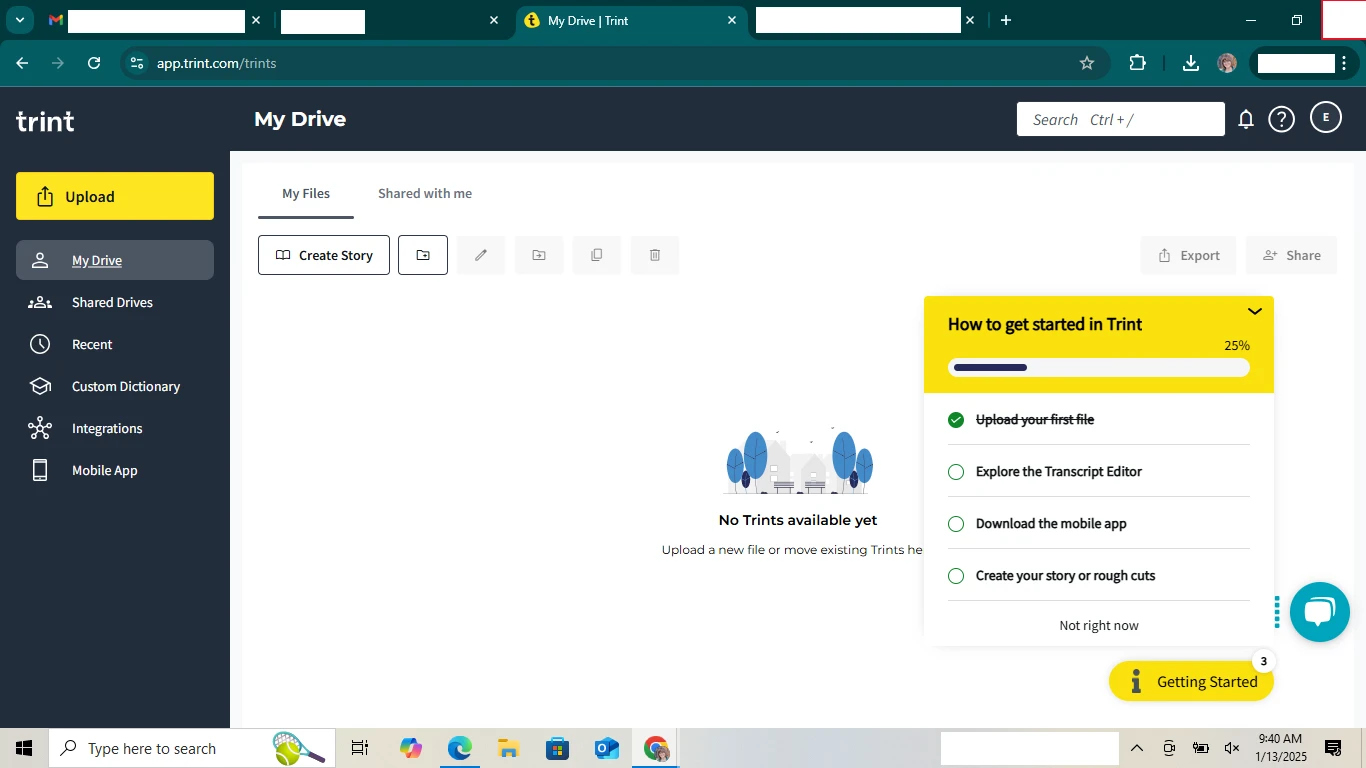Open site information icon in address bar

tap(137, 63)
